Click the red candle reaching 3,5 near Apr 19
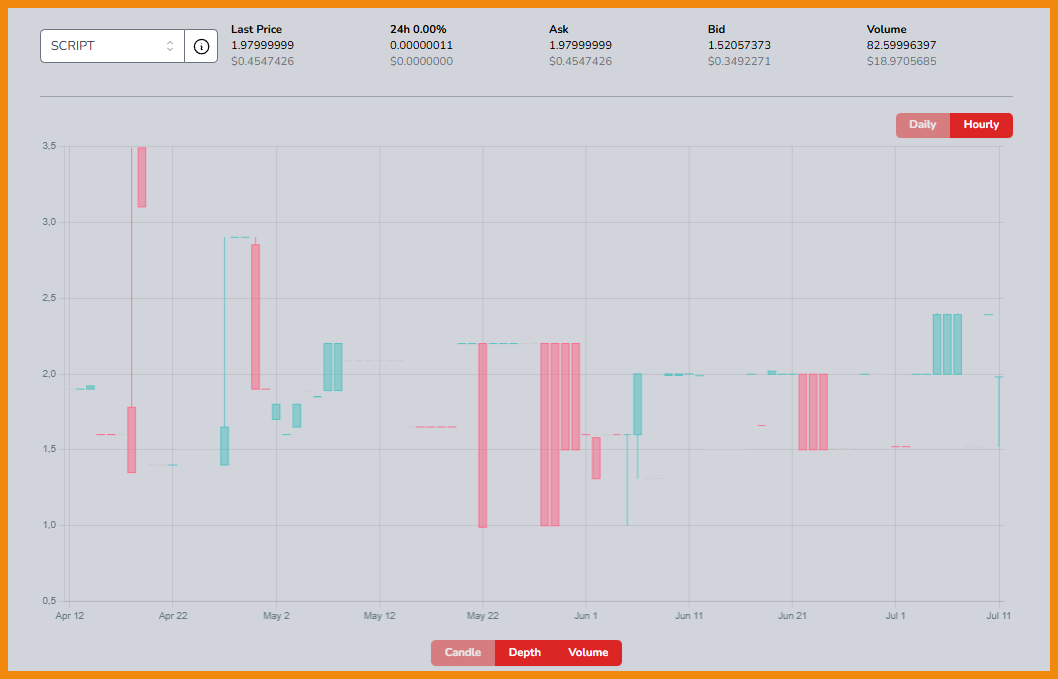Image resolution: width=1058 pixels, height=679 pixels. (142, 177)
